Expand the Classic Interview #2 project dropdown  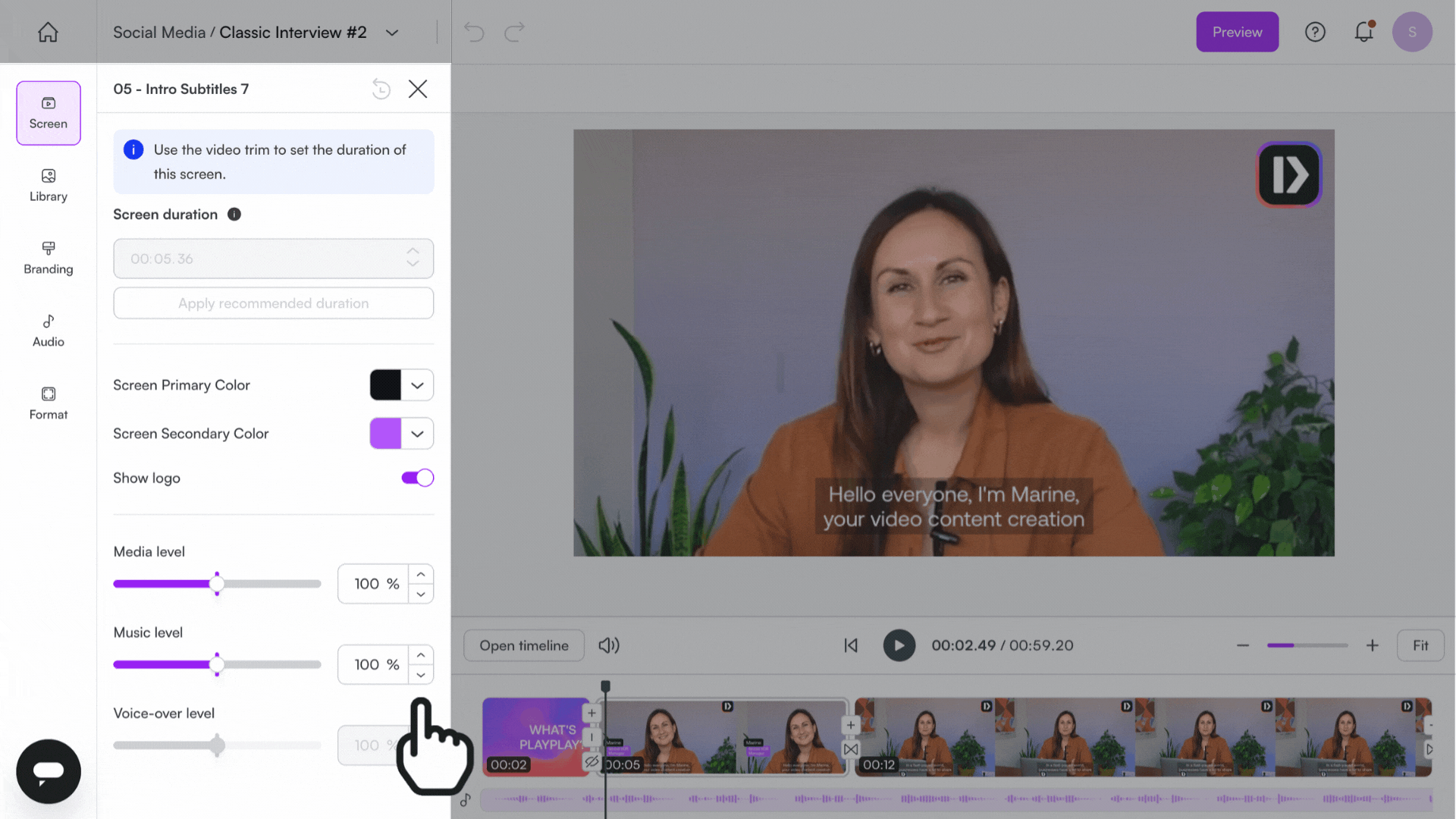click(x=392, y=33)
